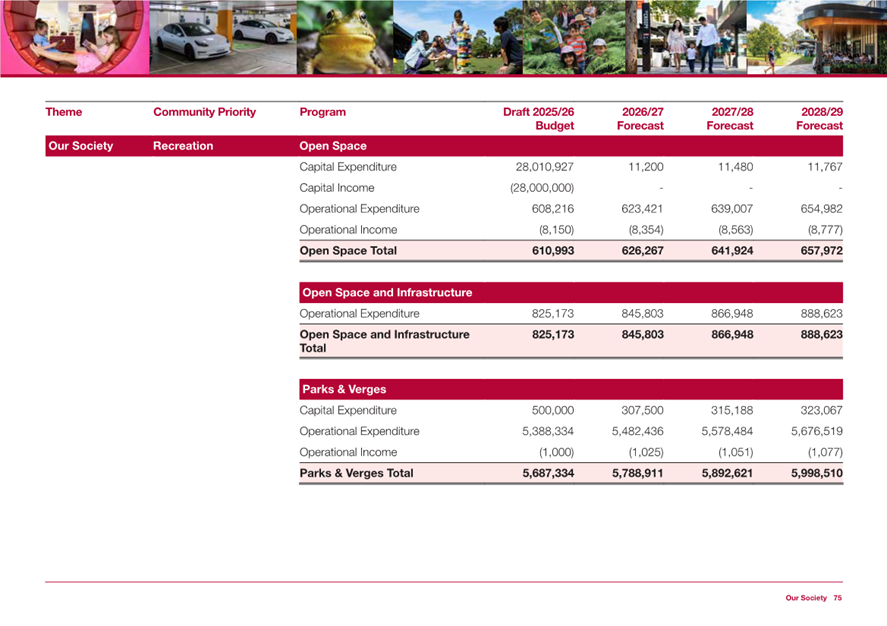
Task: Select operational expenditure value 654,982
Action: pyautogui.click(x=821, y=209)
